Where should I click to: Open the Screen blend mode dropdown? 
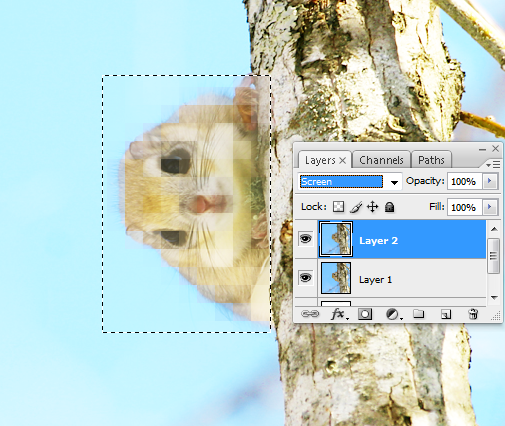tap(395, 182)
